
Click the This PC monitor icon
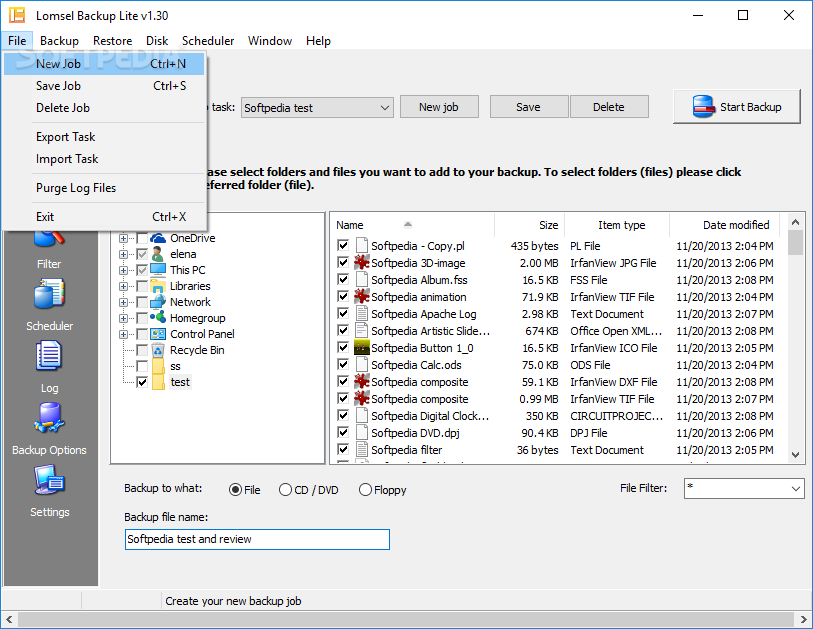pyautogui.click(x=158, y=270)
